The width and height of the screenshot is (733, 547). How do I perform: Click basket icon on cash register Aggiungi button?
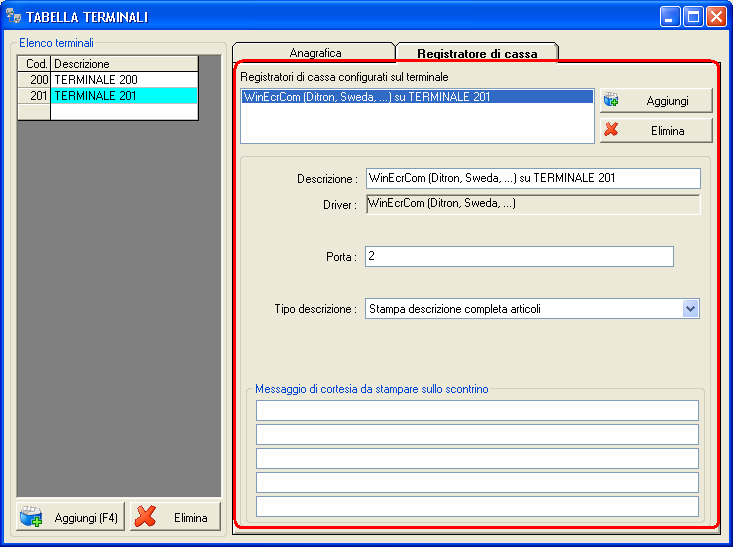tap(611, 100)
